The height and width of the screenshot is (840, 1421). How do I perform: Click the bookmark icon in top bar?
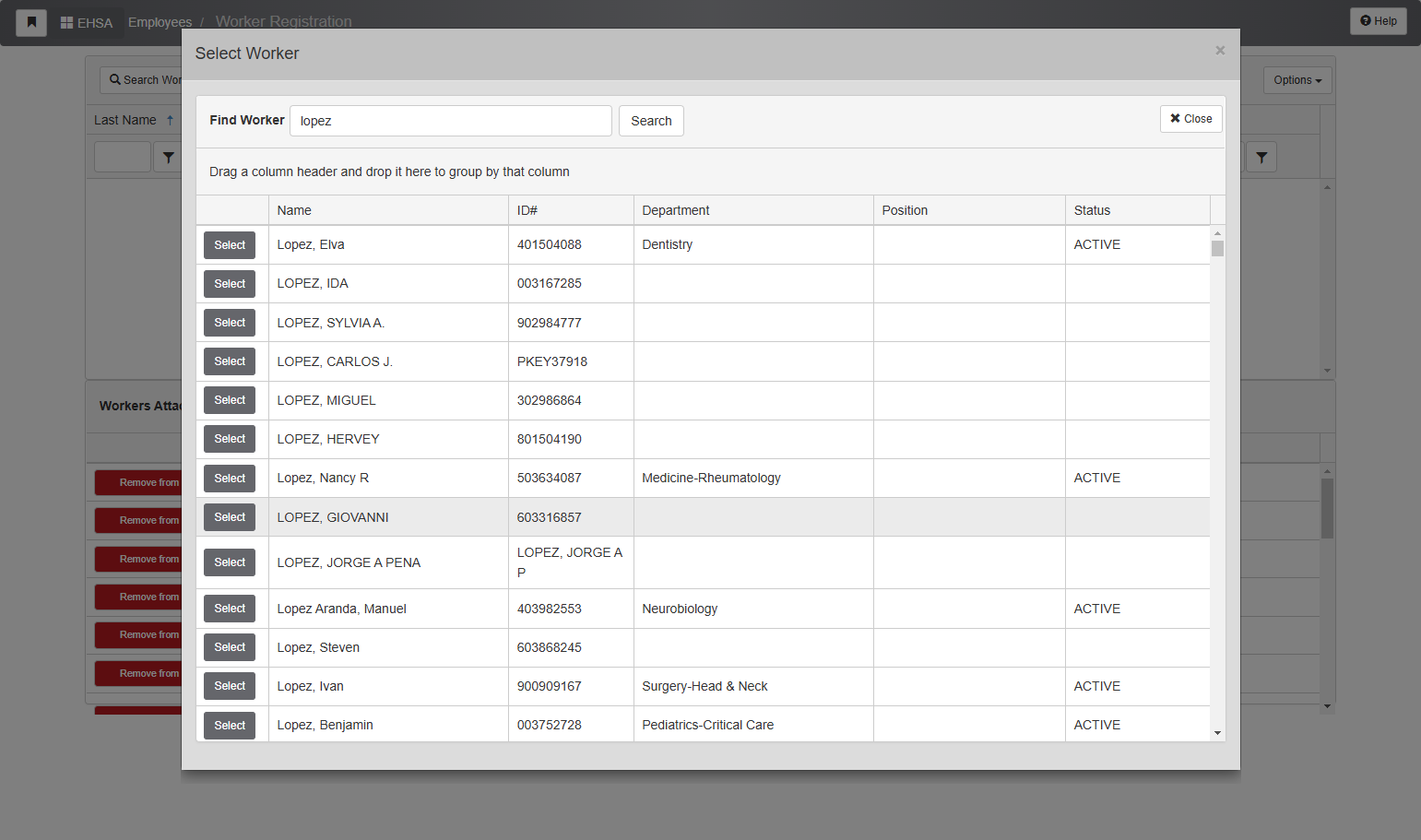coord(31,22)
